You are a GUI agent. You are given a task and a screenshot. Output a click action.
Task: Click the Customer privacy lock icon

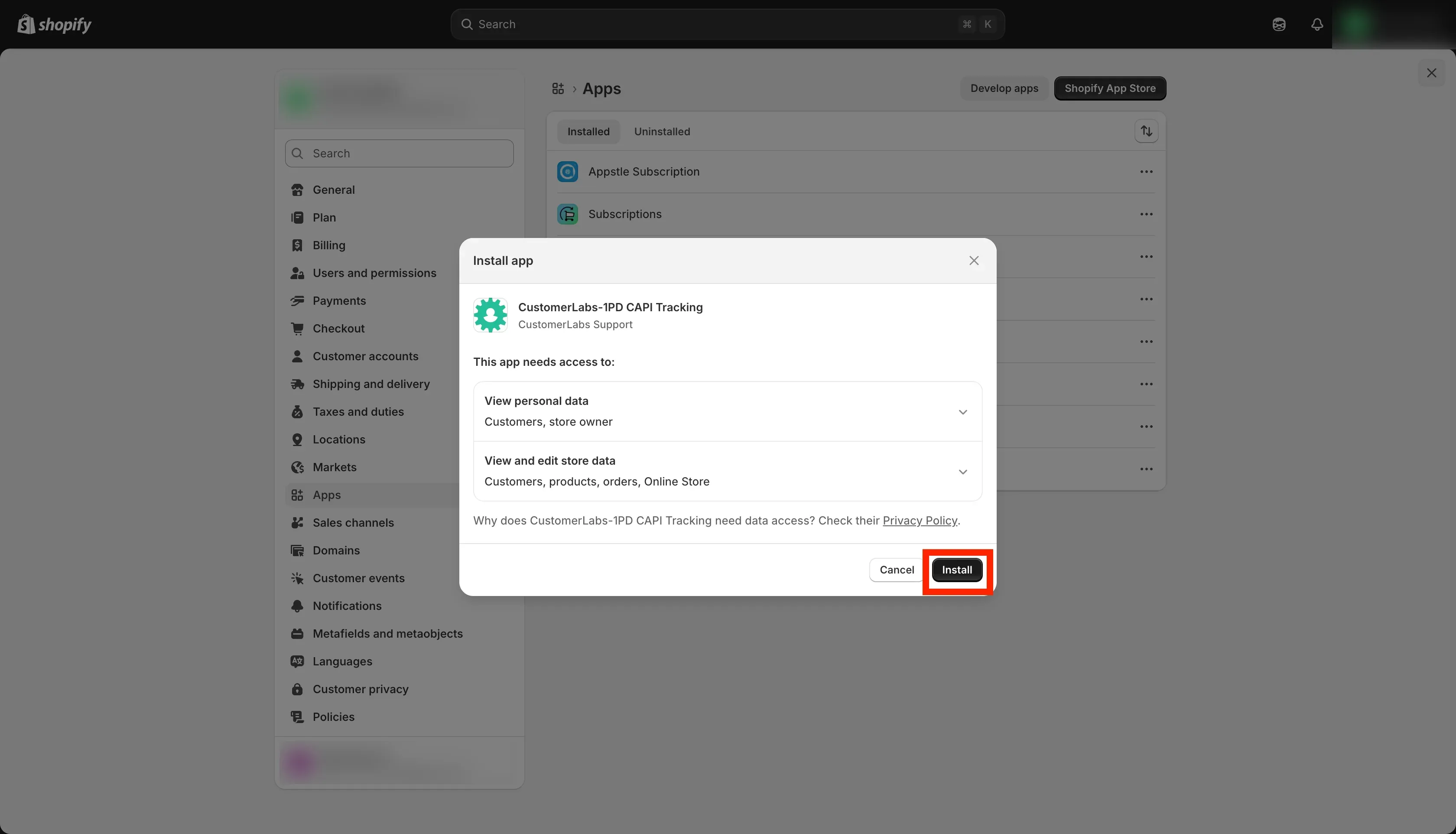[x=297, y=689]
